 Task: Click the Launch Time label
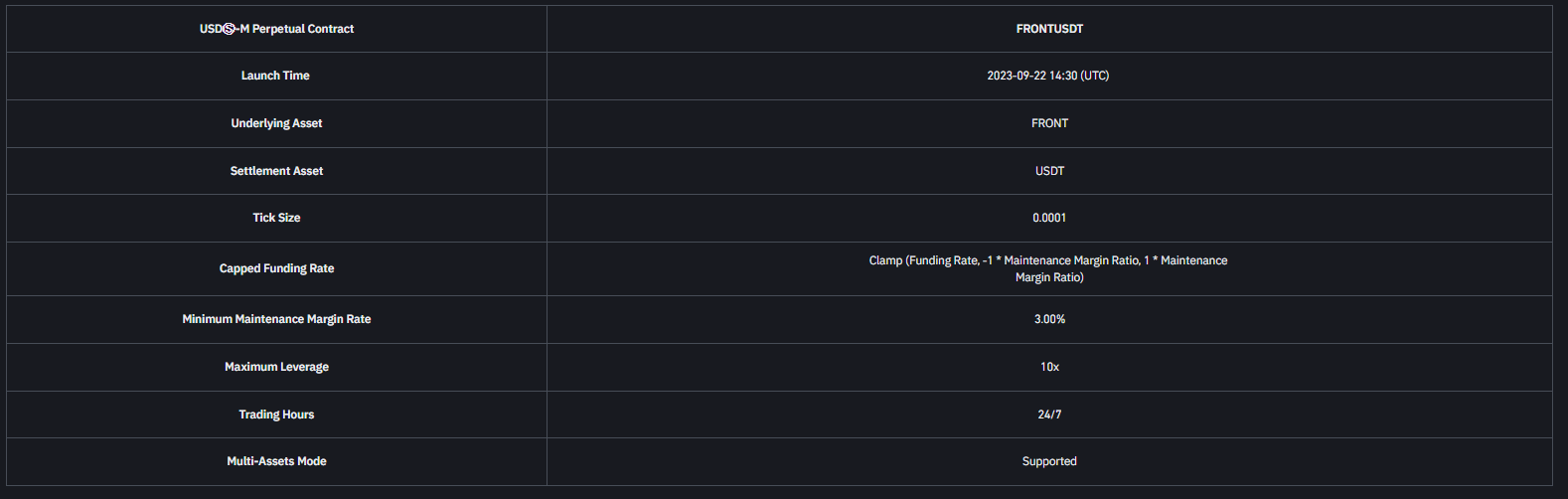click(x=275, y=76)
